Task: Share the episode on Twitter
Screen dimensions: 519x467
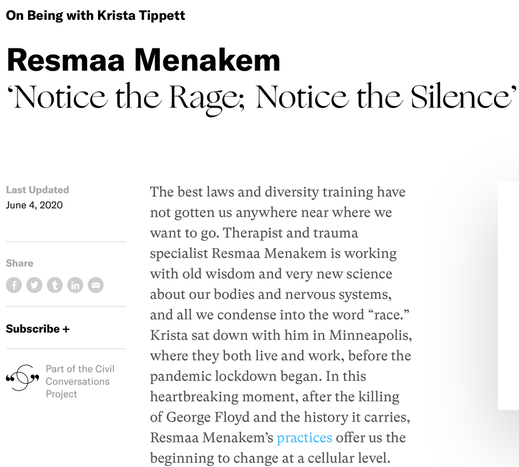Action: [34, 285]
